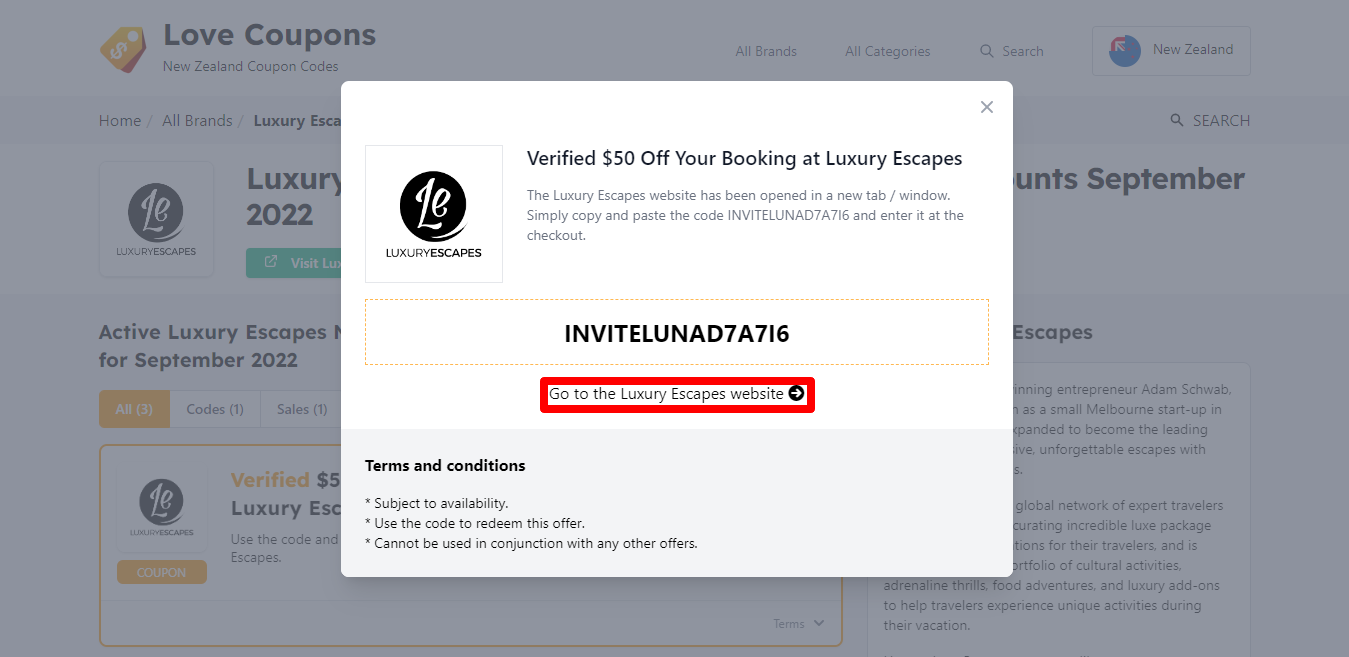The height and width of the screenshot is (657, 1349).
Task: Click the COUPON button on the offer card
Action: (x=162, y=572)
